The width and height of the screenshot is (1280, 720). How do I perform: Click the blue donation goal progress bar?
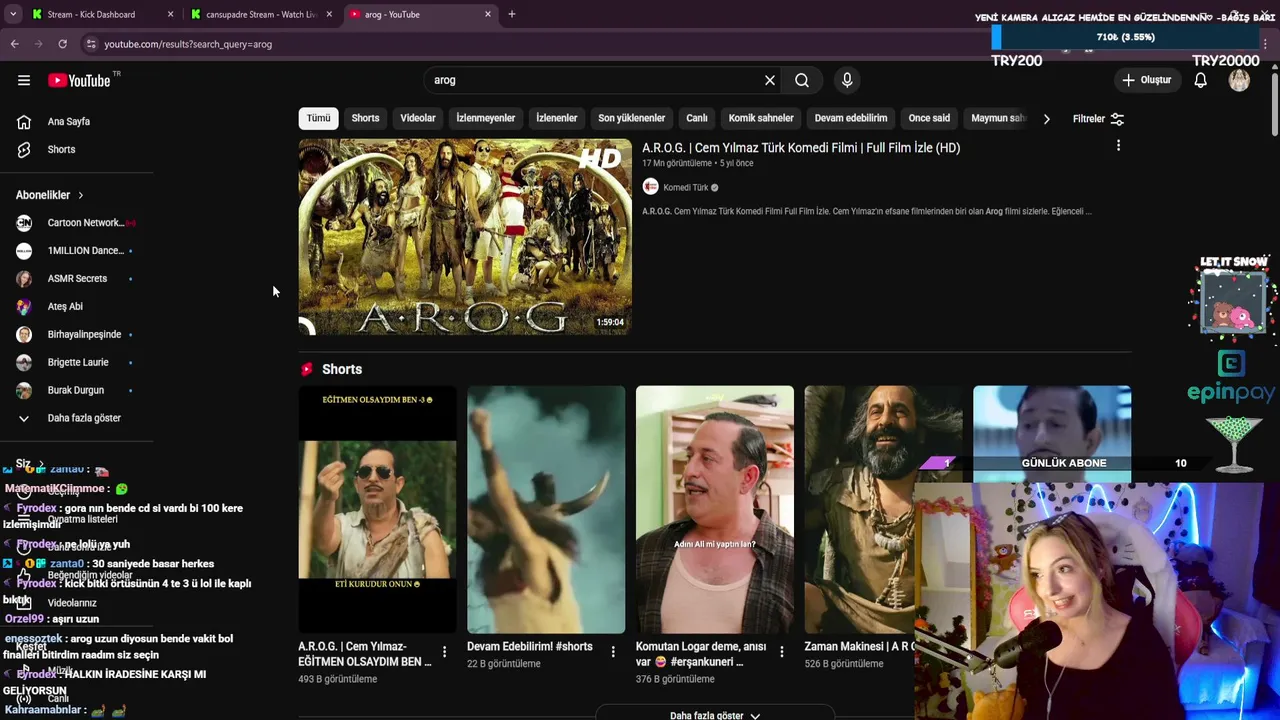pyautogui.click(x=1125, y=38)
